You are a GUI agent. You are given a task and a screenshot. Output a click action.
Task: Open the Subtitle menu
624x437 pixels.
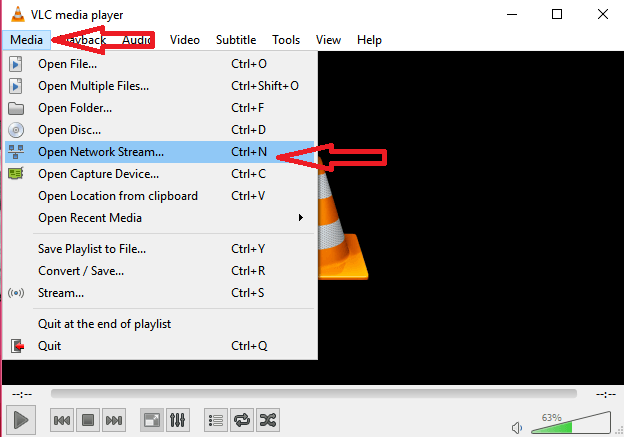click(236, 40)
